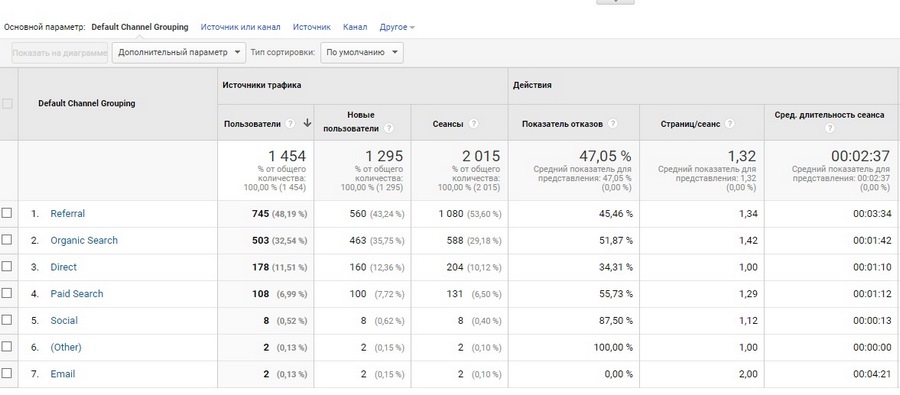Switch to Источник dimension
The width and height of the screenshot is (900, 395).
[312, 27]
